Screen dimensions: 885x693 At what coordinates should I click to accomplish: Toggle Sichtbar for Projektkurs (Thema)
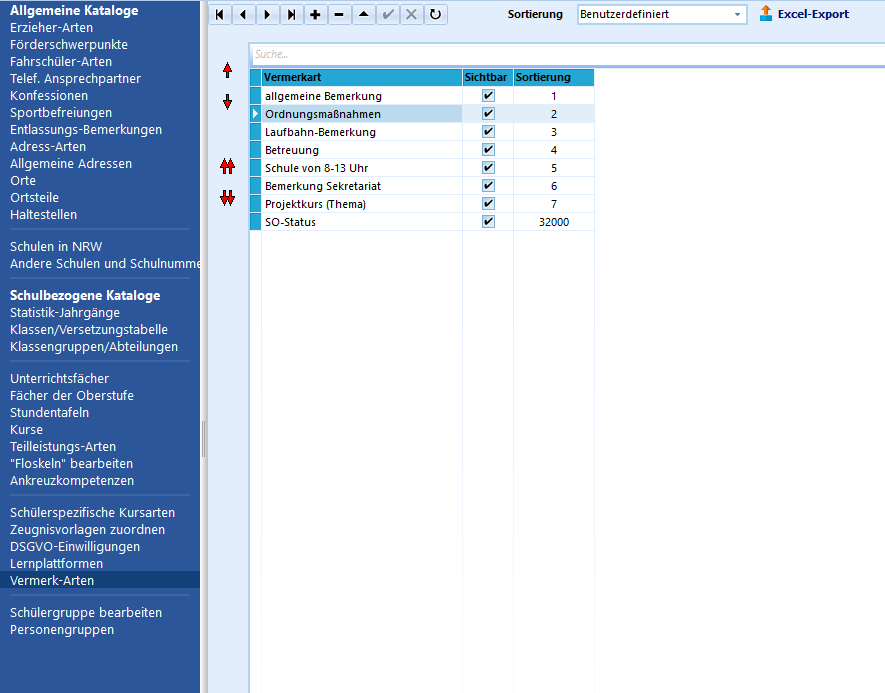[x=488, y=204]
